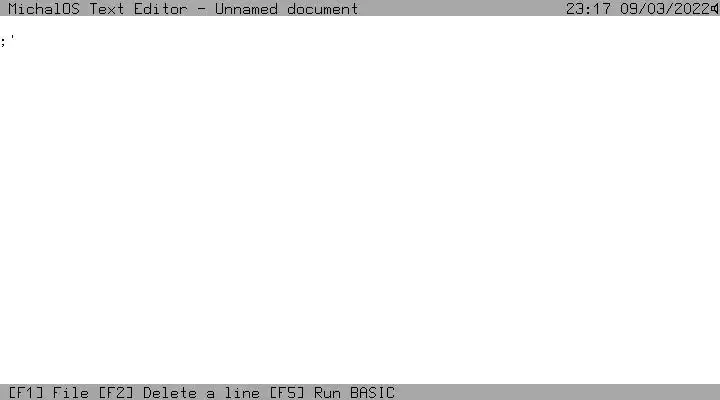Viewport: 720px width, 400px height.
Task: Click the 23:17 clock display
Action: pos(588,9)
